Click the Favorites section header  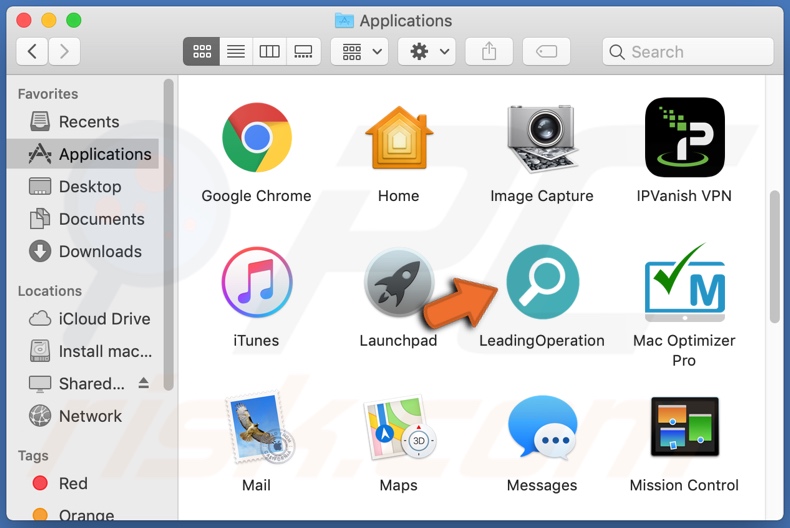click(x=48, y=94)
